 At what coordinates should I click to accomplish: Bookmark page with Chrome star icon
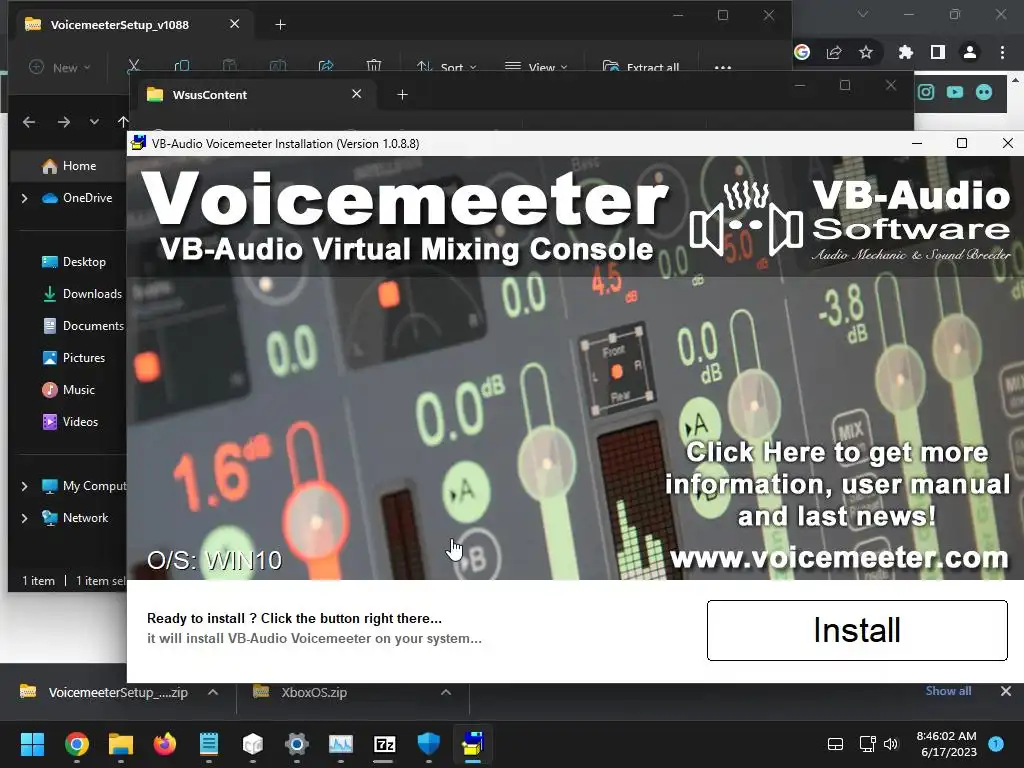point(866,52)
